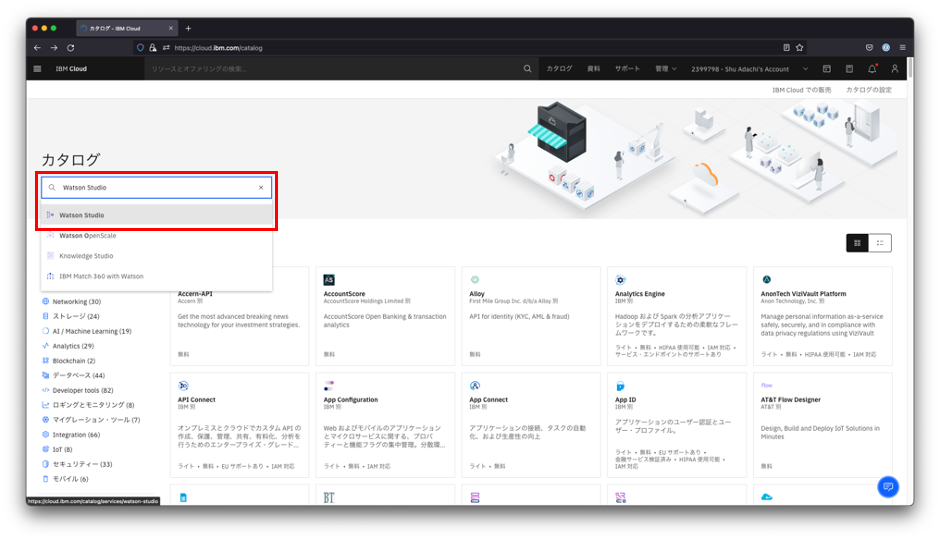Click the IBM Cloud home logo text
This screenshot has height=540, width=940.
tap(71, 69)
